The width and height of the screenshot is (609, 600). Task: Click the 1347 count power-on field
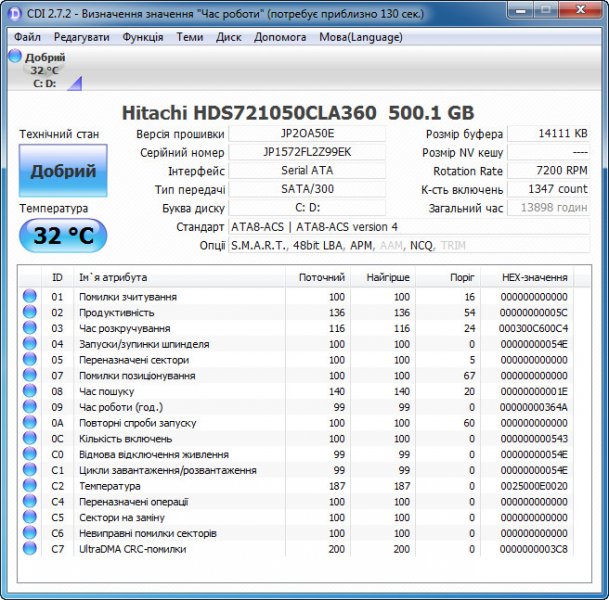549,189
